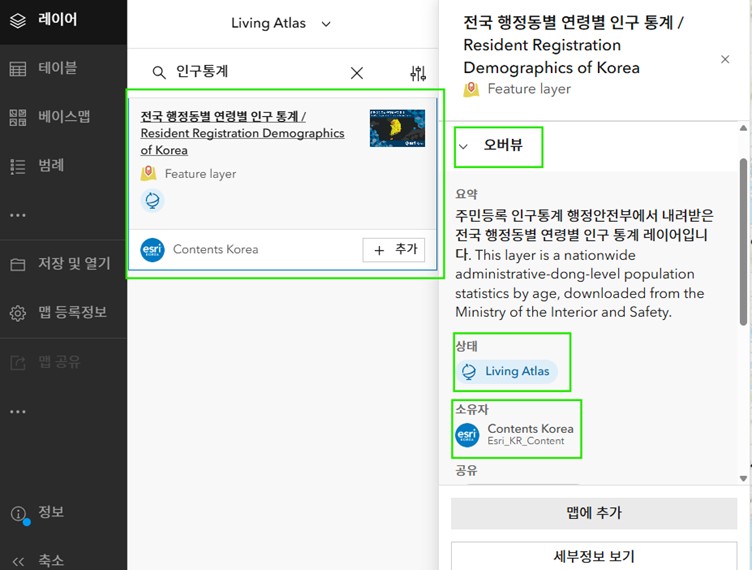Click the Korea map thumbnail on result card

[x=397, y=128]
